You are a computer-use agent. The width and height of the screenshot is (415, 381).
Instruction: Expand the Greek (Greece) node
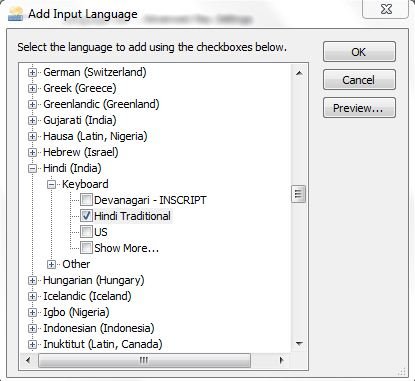(32, 88)
